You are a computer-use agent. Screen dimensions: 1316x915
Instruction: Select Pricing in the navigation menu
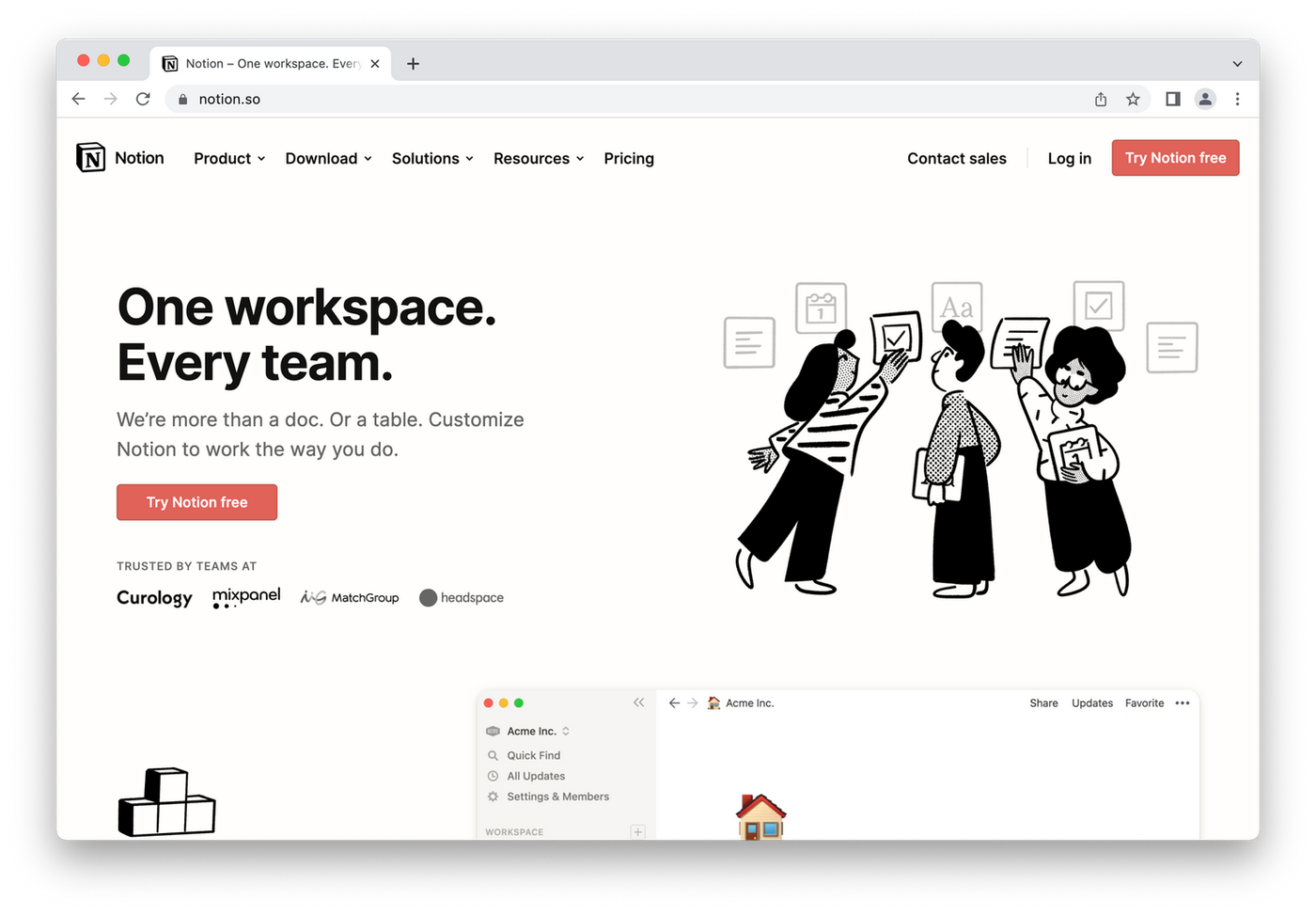click(628, 158)
